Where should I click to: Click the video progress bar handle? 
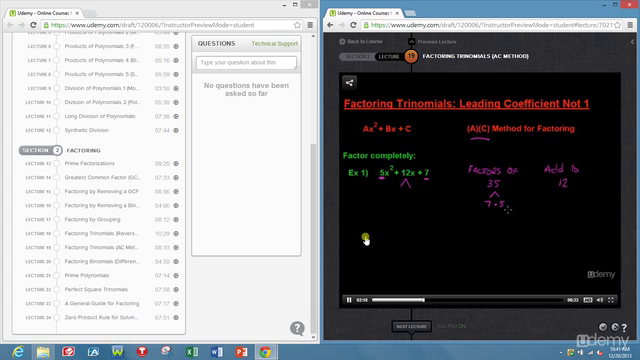tap(424, 300)
